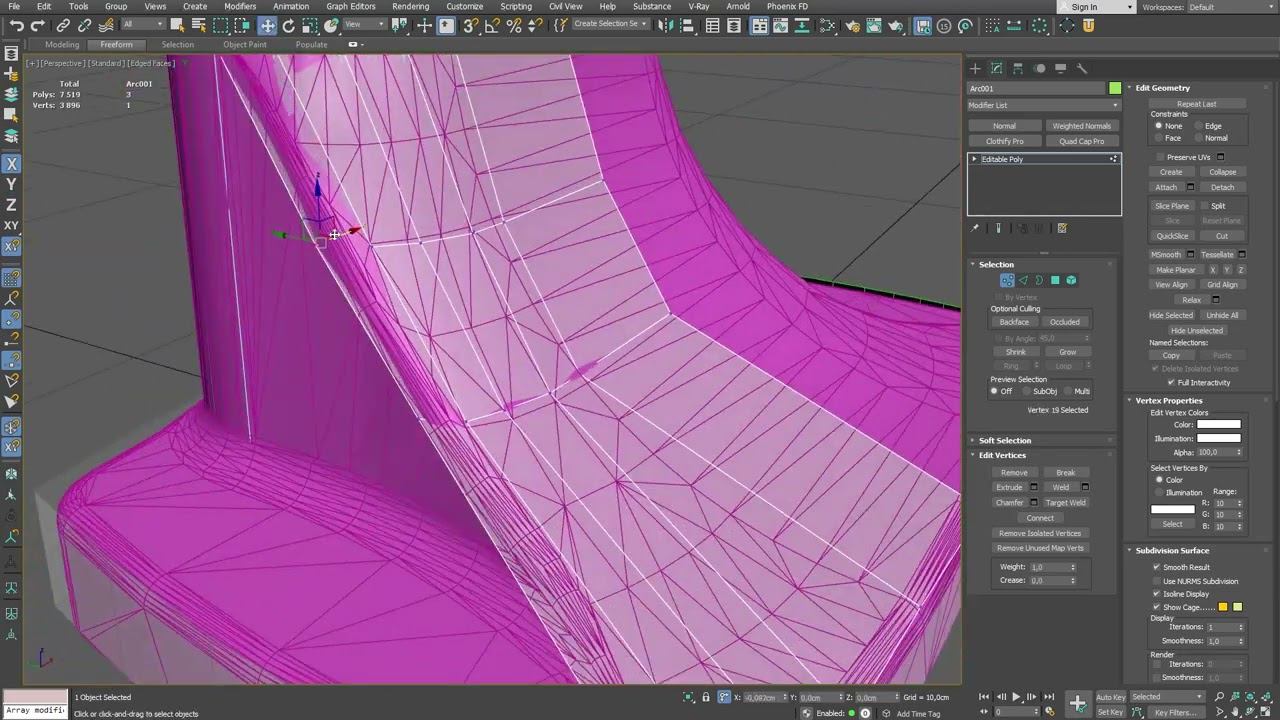Screen dimensions: 1280x720
Task: Select the Edge constraint radio button
Action: (x=1198, y=126)
